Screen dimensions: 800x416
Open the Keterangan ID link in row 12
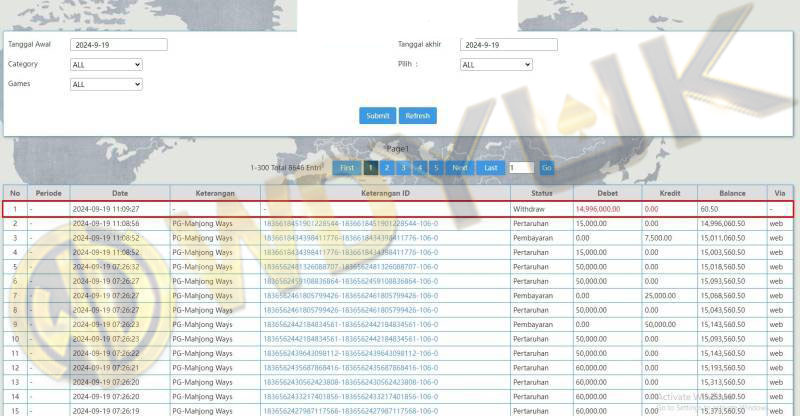(351, 368)
